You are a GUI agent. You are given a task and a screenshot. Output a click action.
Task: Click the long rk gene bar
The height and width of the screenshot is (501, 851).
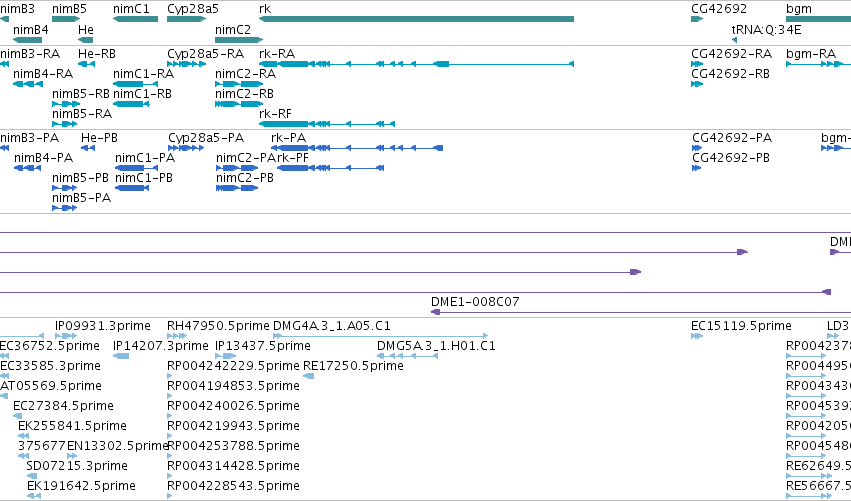(x=416, y=19)
